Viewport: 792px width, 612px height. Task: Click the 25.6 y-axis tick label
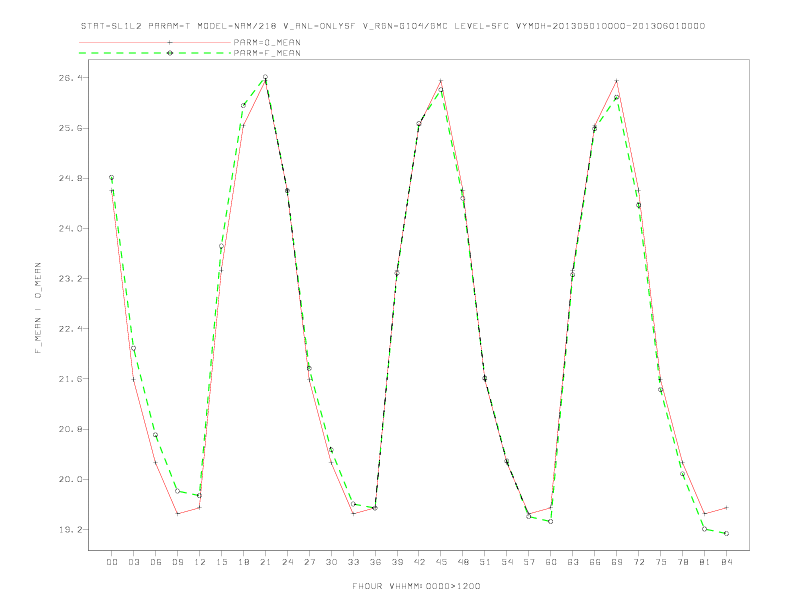click(x=70, y=128)
